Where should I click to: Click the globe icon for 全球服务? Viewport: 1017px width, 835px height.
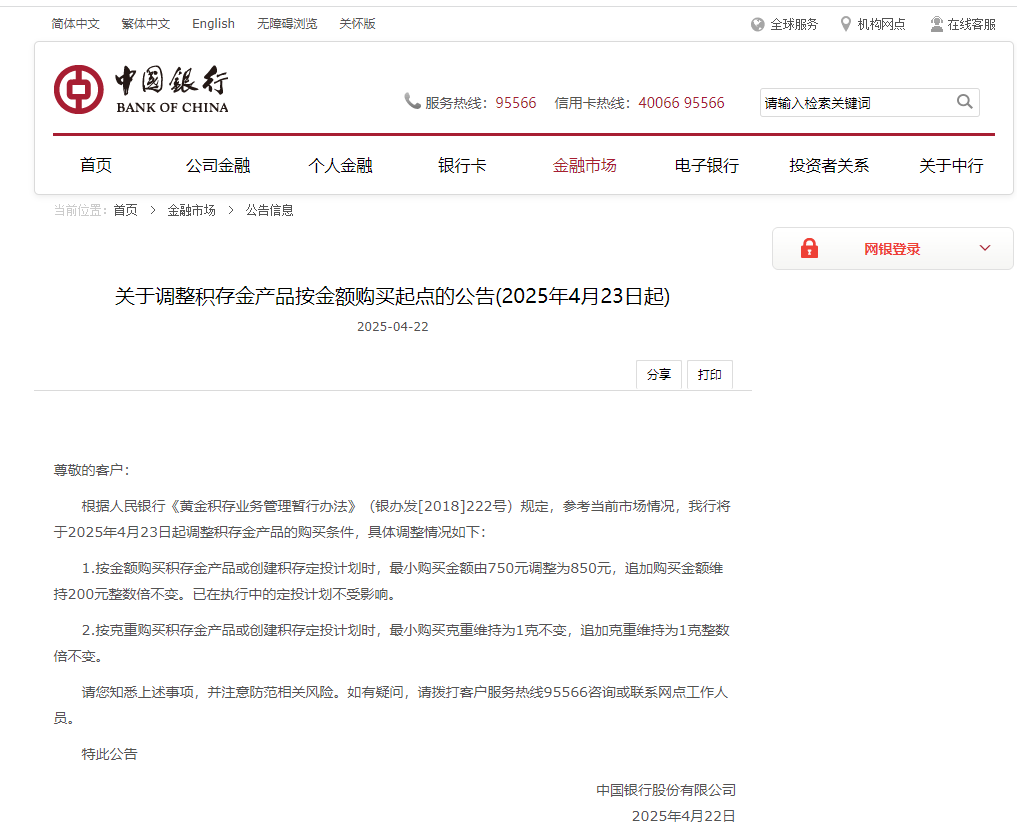tap(757, 25)
